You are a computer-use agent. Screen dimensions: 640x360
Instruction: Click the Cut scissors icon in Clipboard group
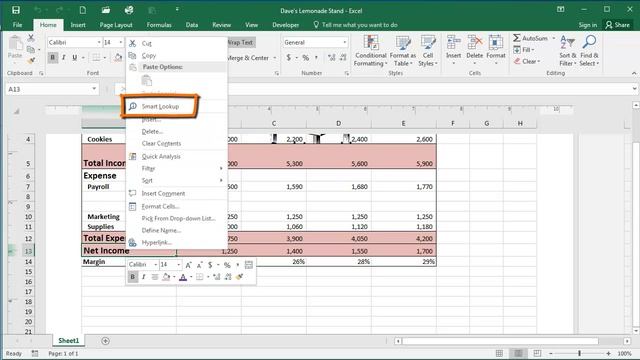point(31,38)
